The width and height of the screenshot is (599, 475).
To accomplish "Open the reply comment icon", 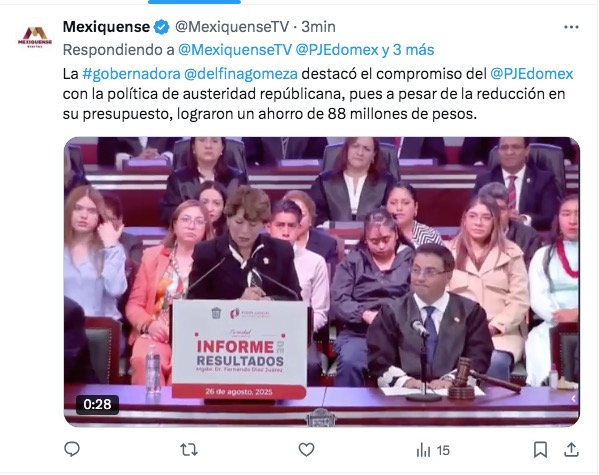I will tap(72, 449).
